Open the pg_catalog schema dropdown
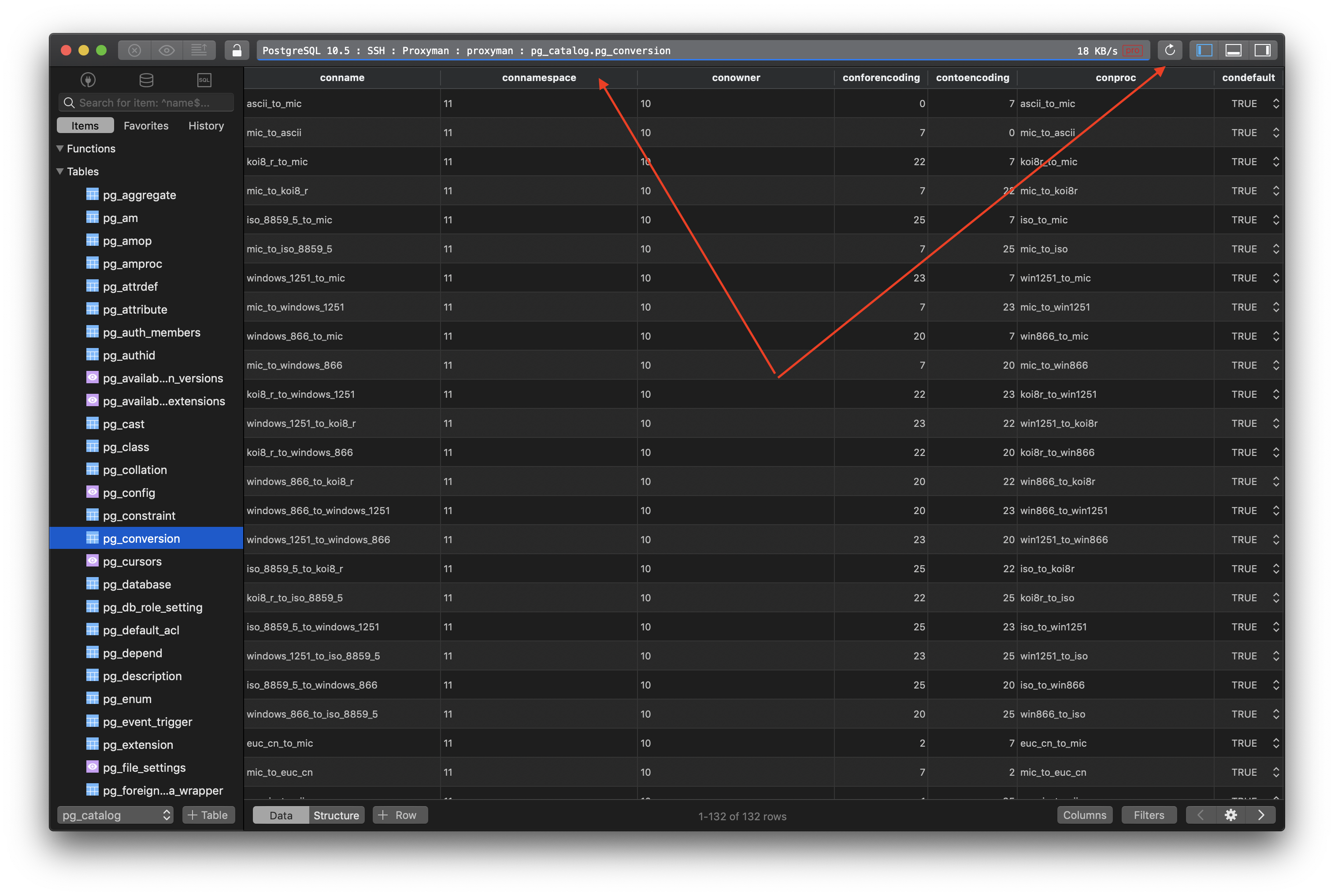Screen dimensions: 1334x896 115,815
